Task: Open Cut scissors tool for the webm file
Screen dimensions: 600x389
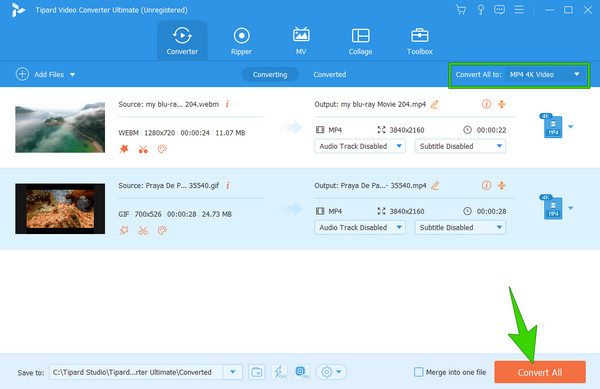Action: [x=143, y=149]
